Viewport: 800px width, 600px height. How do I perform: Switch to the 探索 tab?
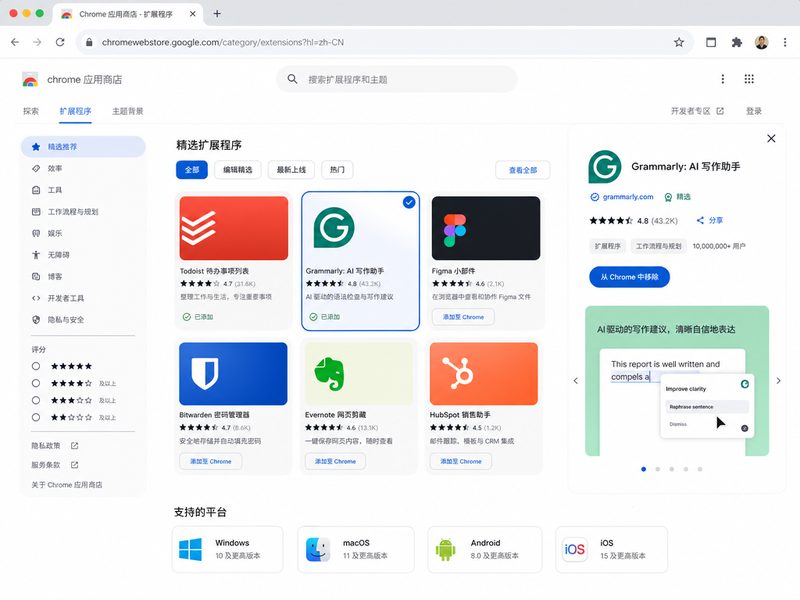pyautogui.click(x=31, y=111)
